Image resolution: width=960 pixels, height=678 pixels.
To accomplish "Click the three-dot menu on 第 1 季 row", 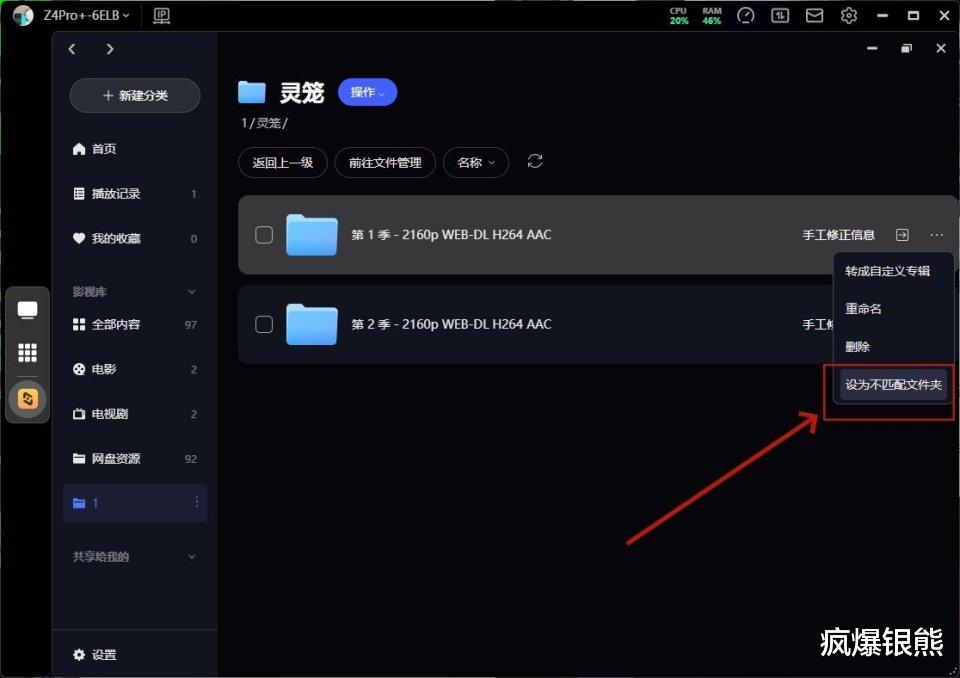I will pos(936,235).
